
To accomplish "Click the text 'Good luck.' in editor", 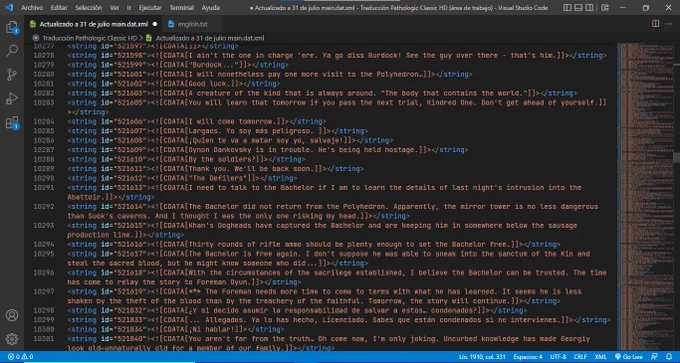I will [x=209, y=84].
